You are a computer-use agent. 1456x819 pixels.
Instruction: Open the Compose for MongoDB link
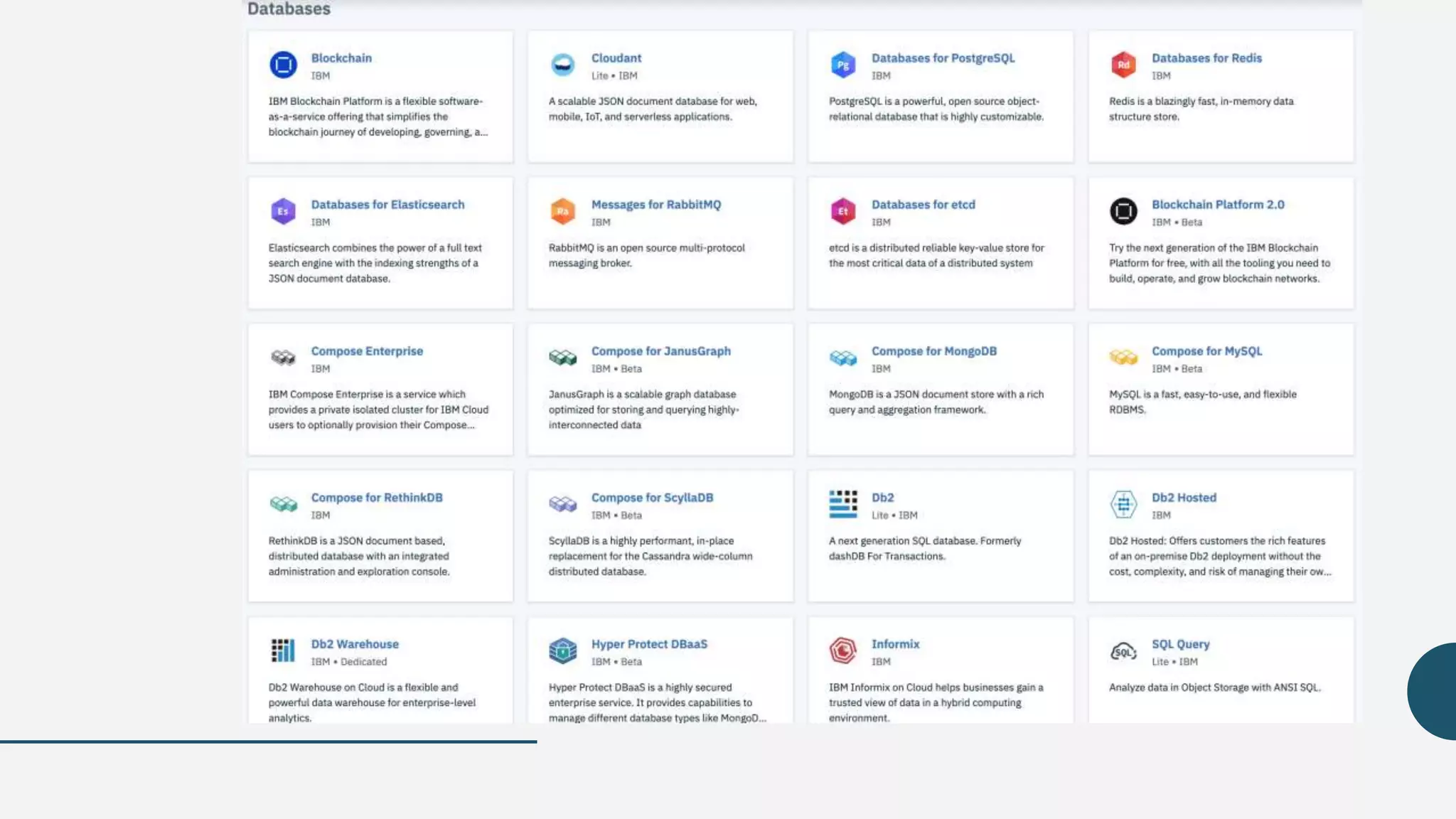click(933, 351)
